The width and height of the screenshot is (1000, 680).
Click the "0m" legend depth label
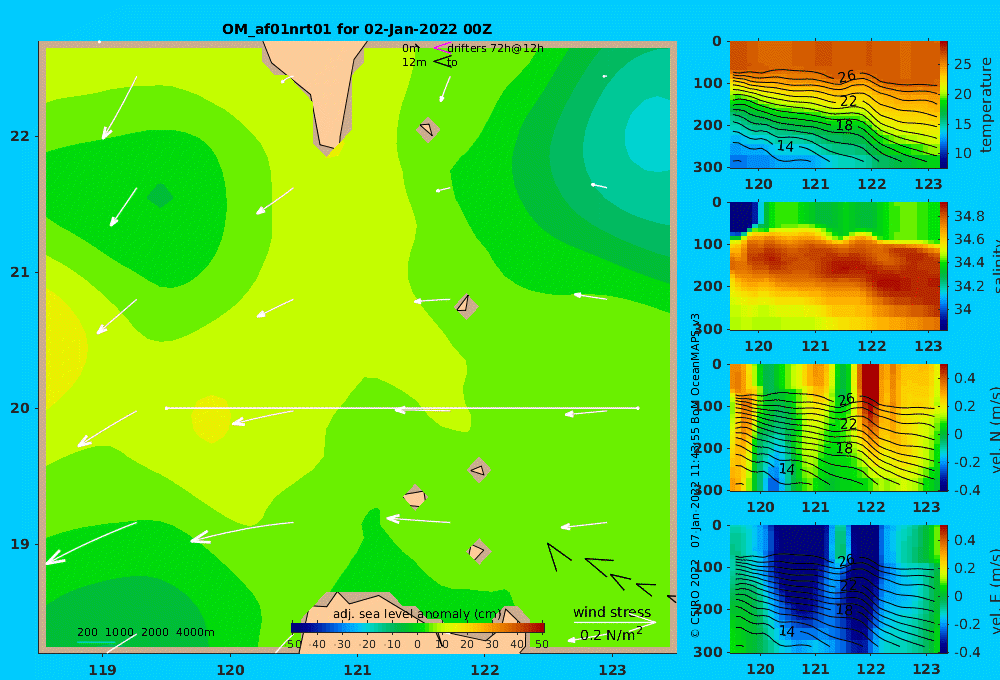tap(411, 48)
